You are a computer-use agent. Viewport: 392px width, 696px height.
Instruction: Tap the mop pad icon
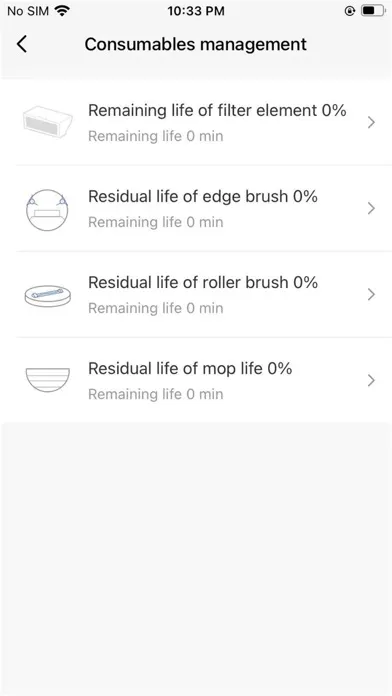click(48, 380)
